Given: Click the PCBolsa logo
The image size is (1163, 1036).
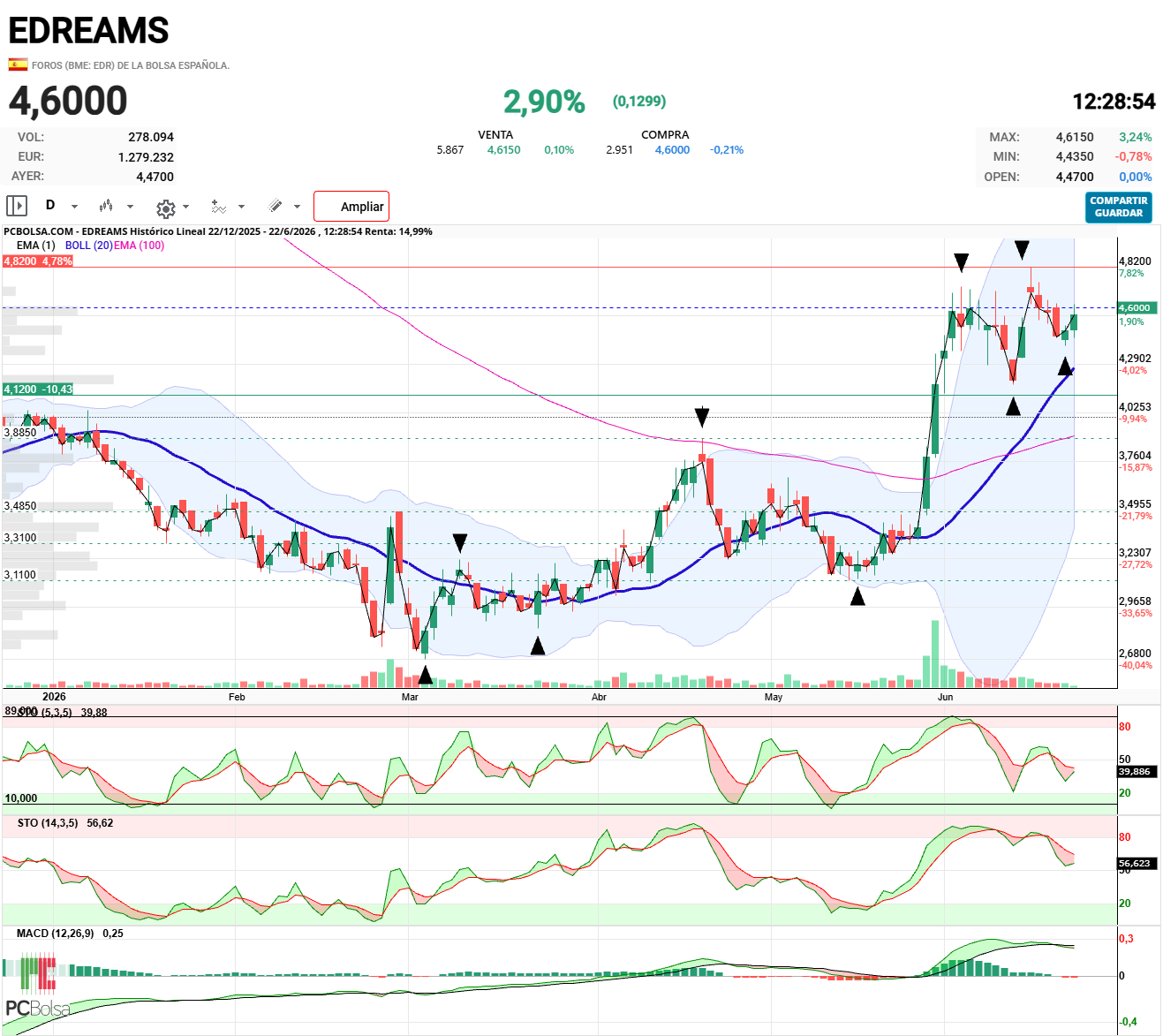Looking at the screenshot, I should 37,987.
